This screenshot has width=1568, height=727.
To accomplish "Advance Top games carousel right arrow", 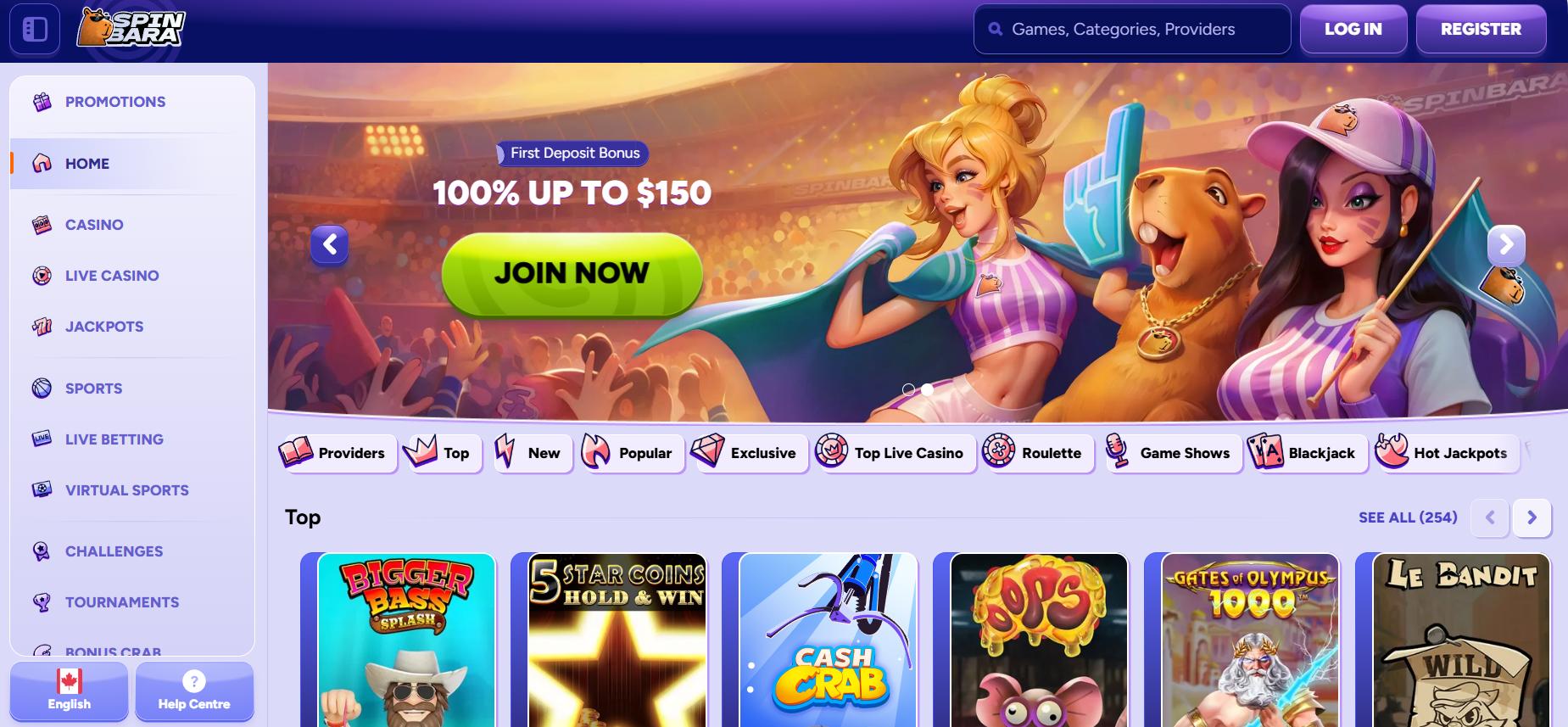I will point(1532,517).
